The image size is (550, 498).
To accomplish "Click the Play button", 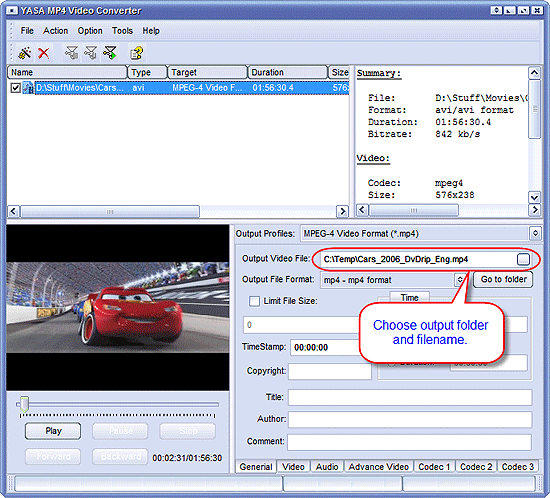I will click(x=53, y=431).
